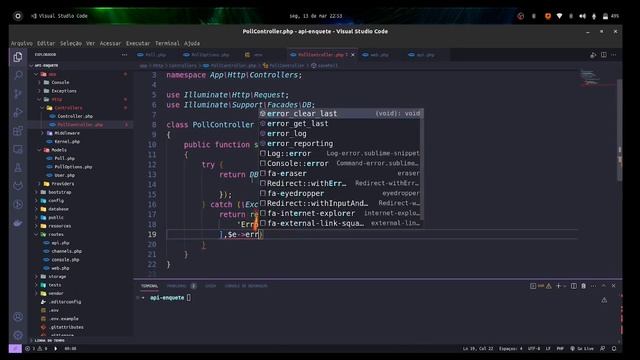Select Log::error snippet suggestion
Screen dimensions: 640x360
click(340, 153)
